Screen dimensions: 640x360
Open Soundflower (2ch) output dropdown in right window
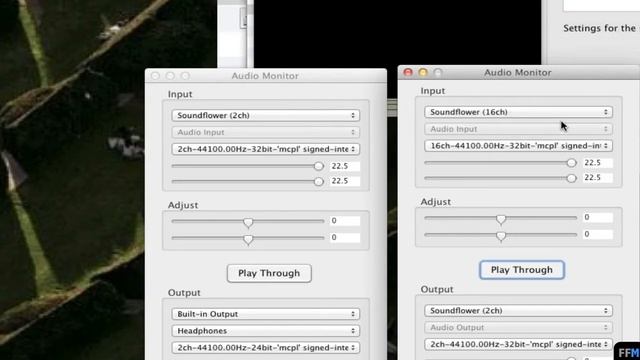coord(518,311)
